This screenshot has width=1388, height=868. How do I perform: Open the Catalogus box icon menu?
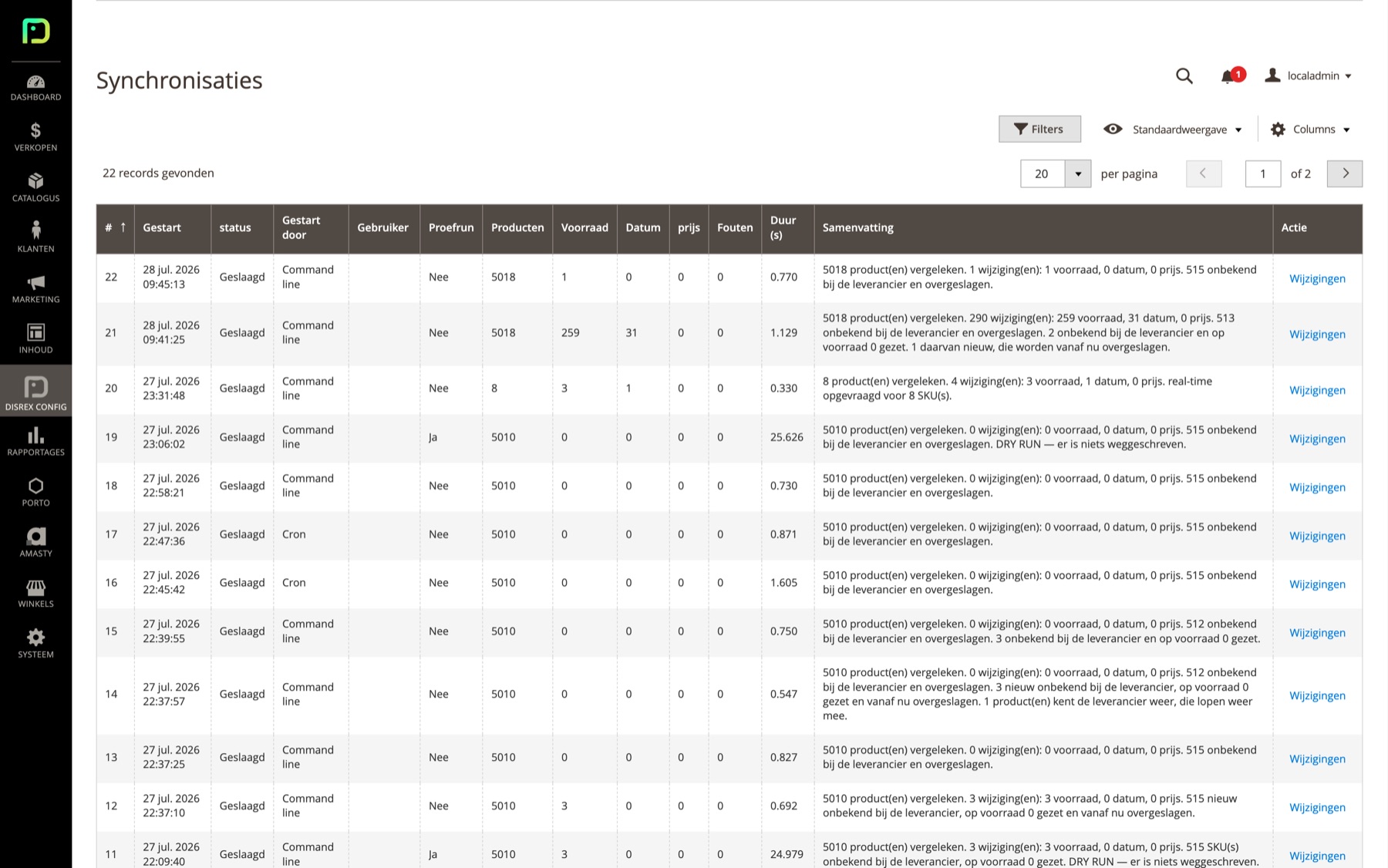click(x=35, y=187)
